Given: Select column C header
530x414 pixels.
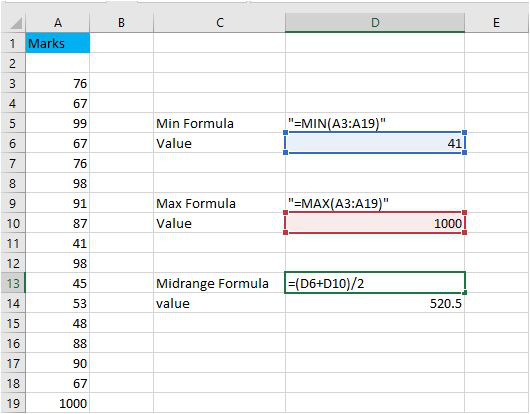Looking at the screenshot, I should coord(219,23).
